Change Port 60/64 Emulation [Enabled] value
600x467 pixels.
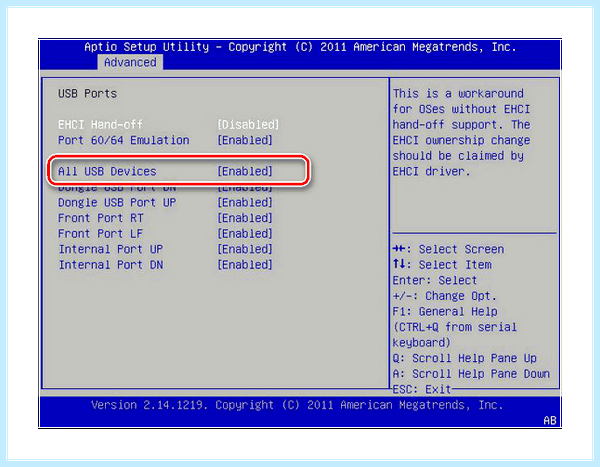click(x=245, y=140)
